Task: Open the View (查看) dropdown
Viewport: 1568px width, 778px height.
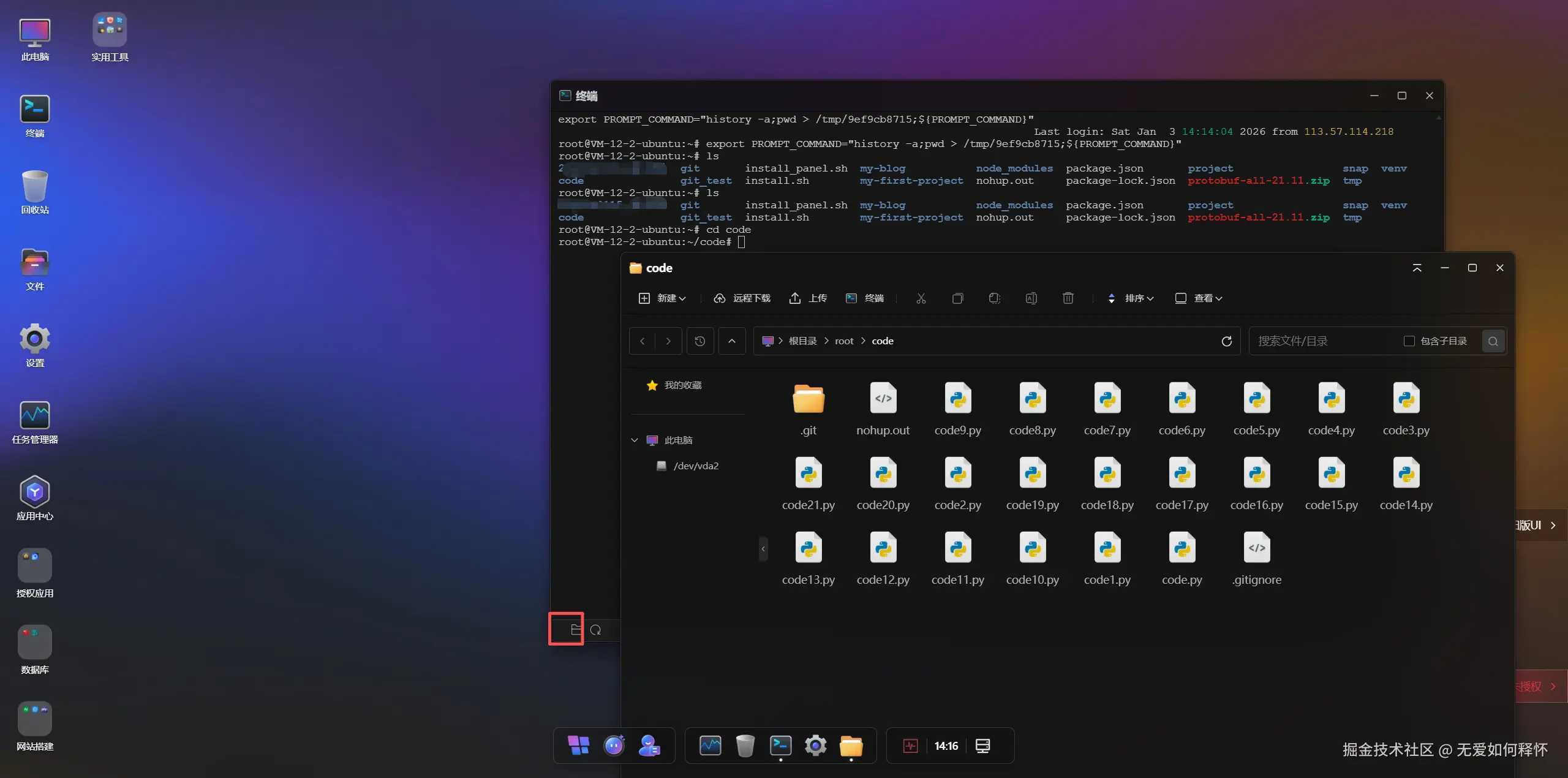Action: pyautogui.click(x=1199, y=298)
